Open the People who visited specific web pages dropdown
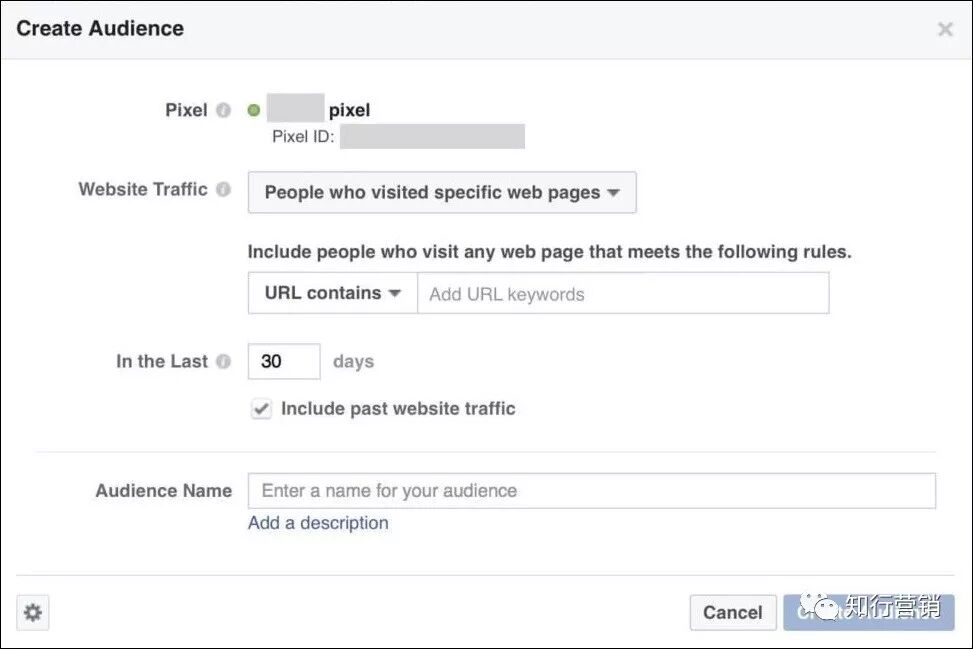The image size is (973, 649). pos(442,192)
